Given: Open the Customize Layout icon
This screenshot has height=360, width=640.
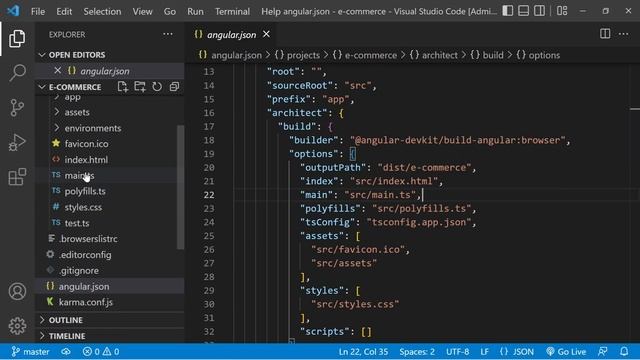Looking at the screenshot, I should [562, 11].
